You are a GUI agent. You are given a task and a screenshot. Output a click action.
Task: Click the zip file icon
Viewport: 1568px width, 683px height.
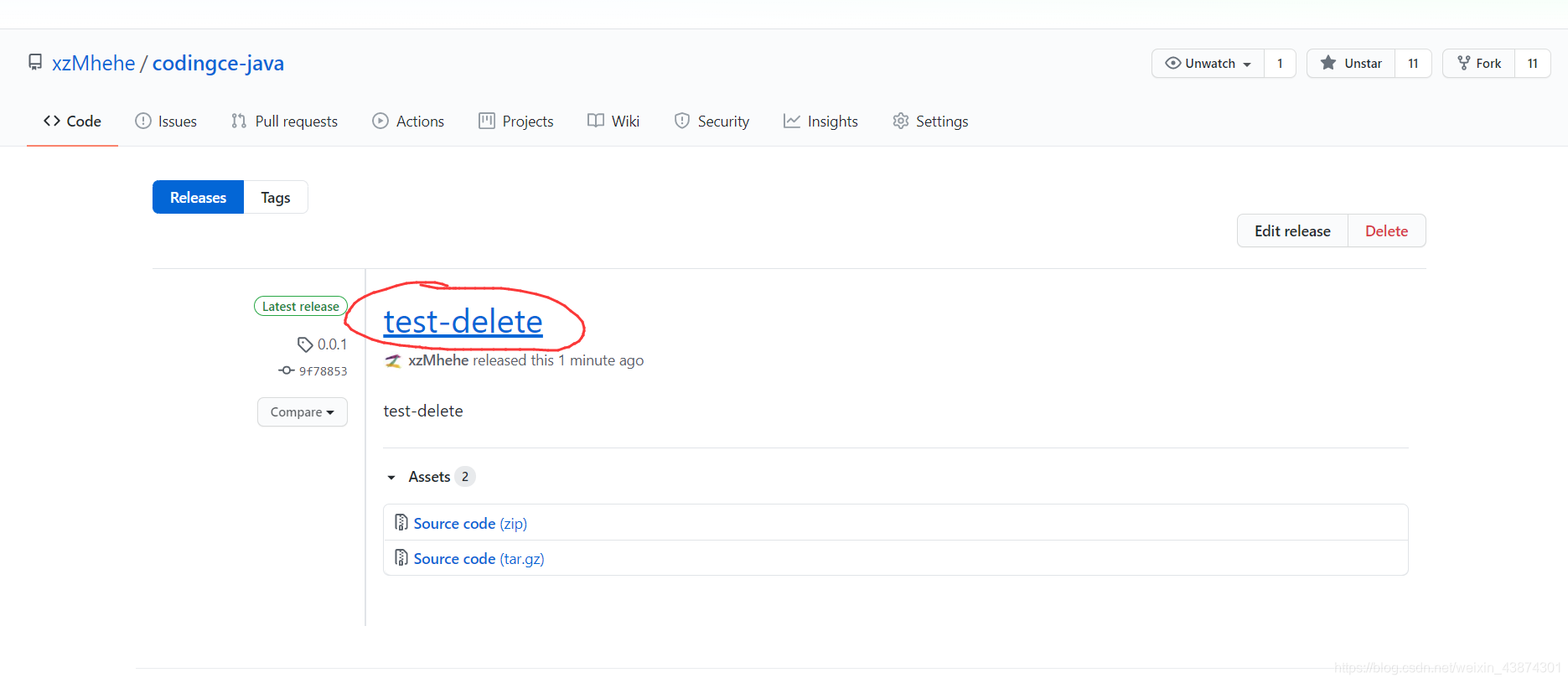click(401, 522)
